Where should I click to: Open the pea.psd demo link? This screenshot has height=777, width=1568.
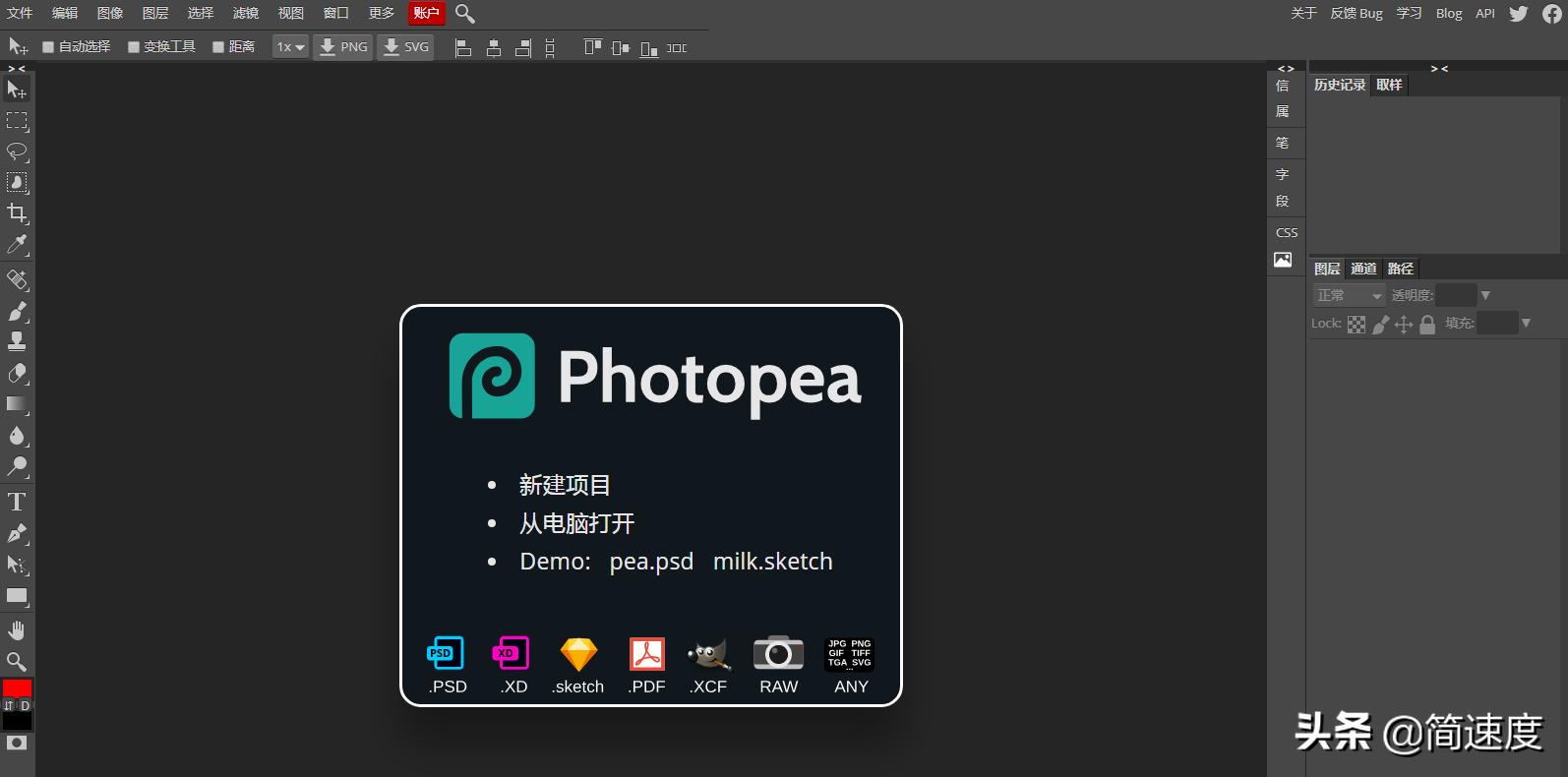tap(651, 562)
